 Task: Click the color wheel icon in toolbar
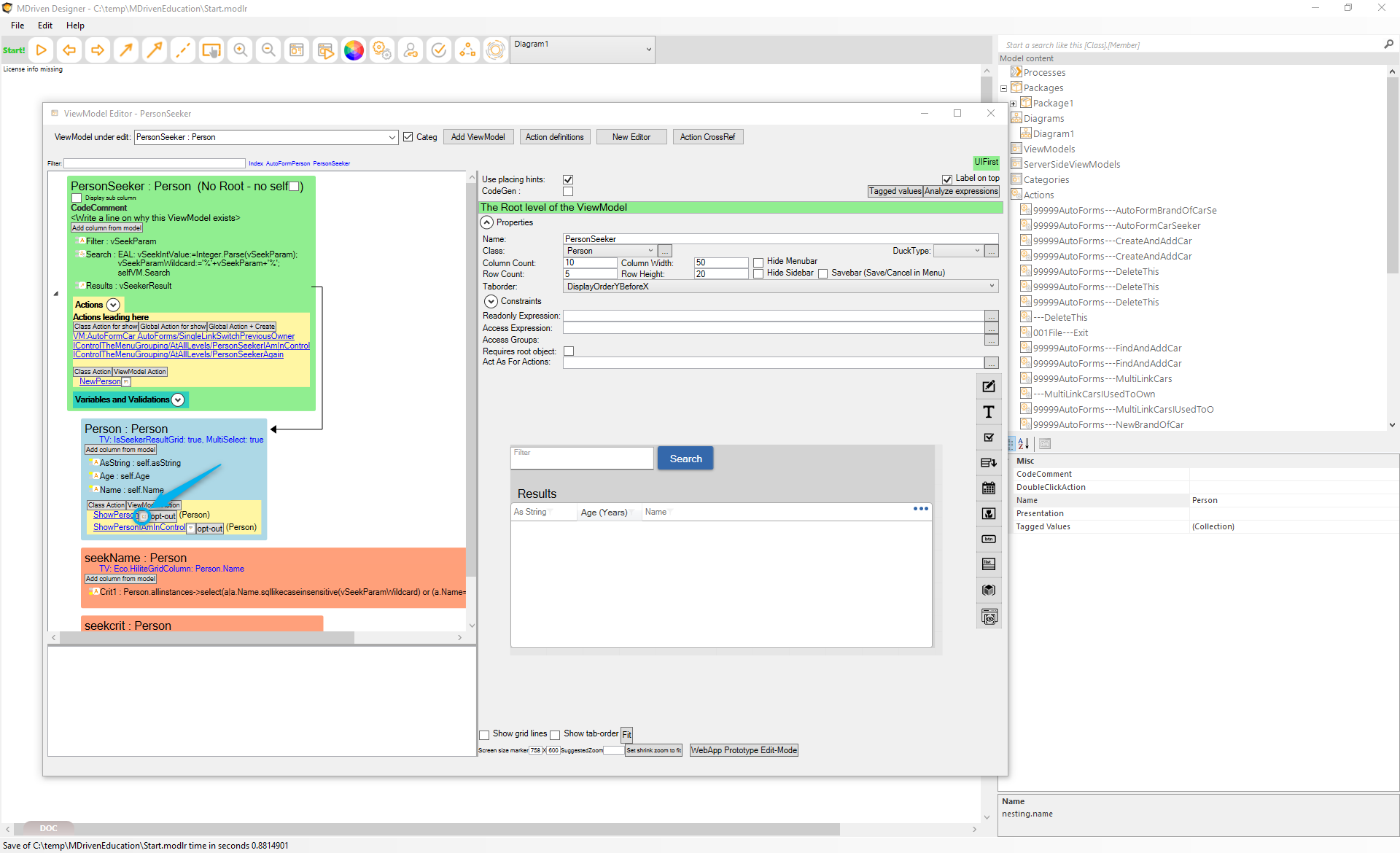coord(354,50)
